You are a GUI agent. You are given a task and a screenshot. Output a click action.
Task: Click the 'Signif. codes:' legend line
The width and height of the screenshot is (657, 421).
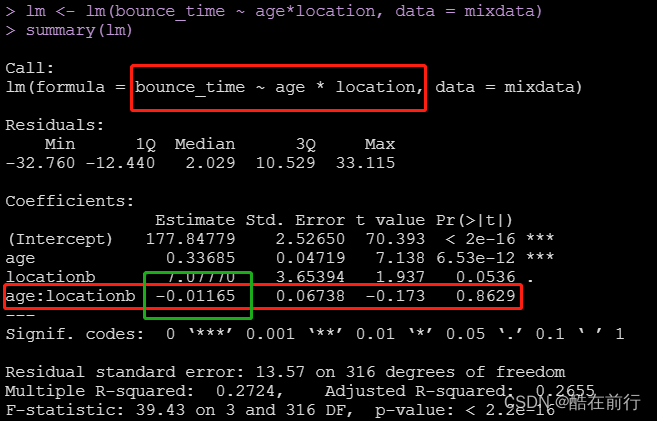pos(315,334)
